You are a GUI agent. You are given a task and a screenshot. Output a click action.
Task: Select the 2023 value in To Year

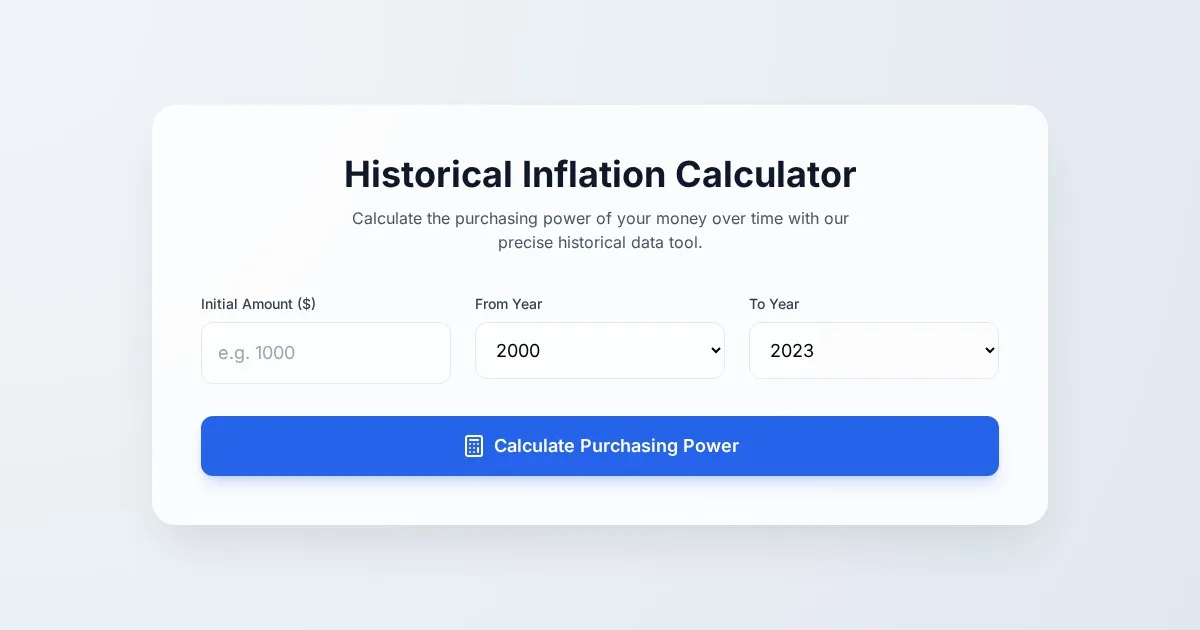click(792, 351)
